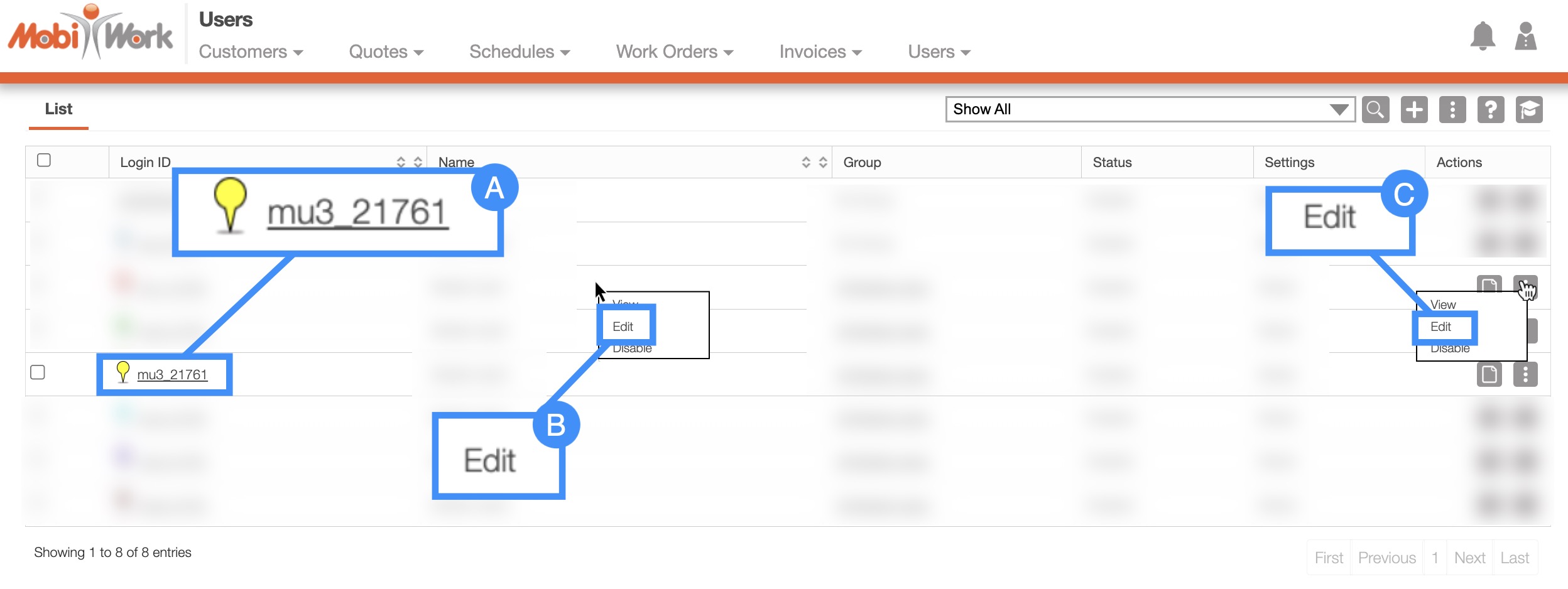This screenshot has width=1568, height=589.
Task: Click the question mark help icon
Action: (1491, 110)
